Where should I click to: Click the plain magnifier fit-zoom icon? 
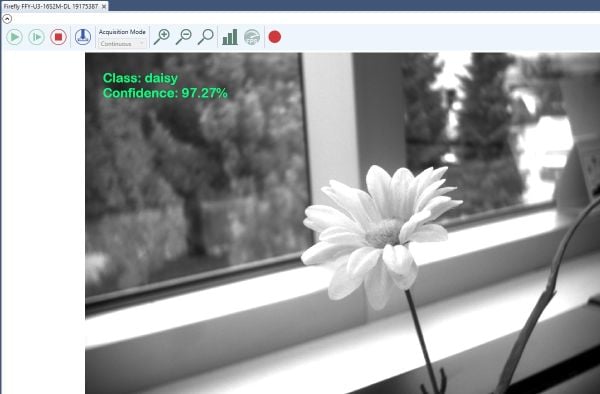(206, 37)
